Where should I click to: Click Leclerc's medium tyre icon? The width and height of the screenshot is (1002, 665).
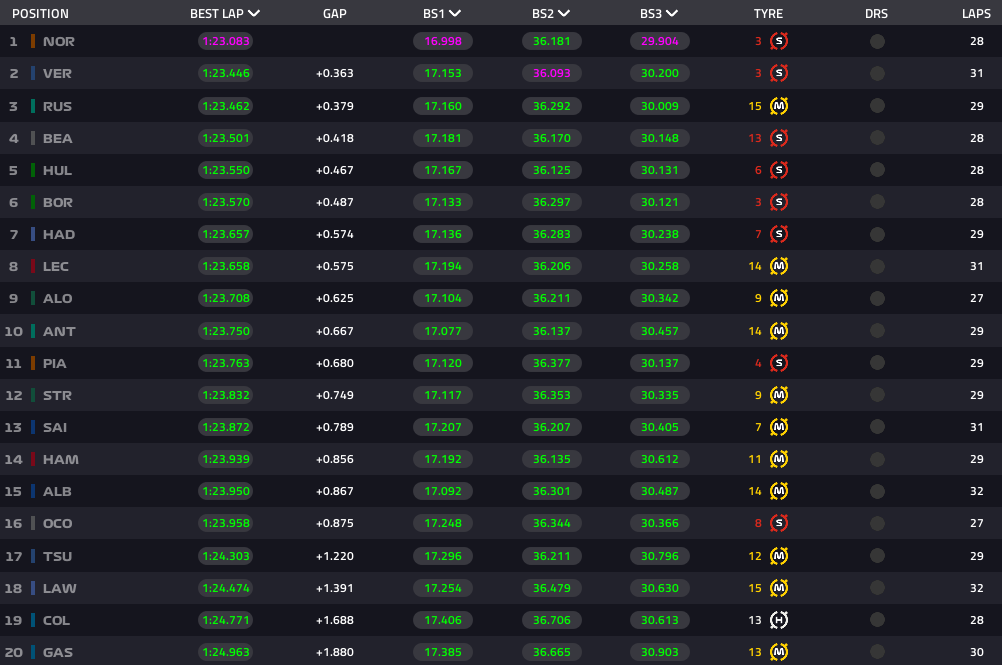pyautogui.click(x=780, y=267)
